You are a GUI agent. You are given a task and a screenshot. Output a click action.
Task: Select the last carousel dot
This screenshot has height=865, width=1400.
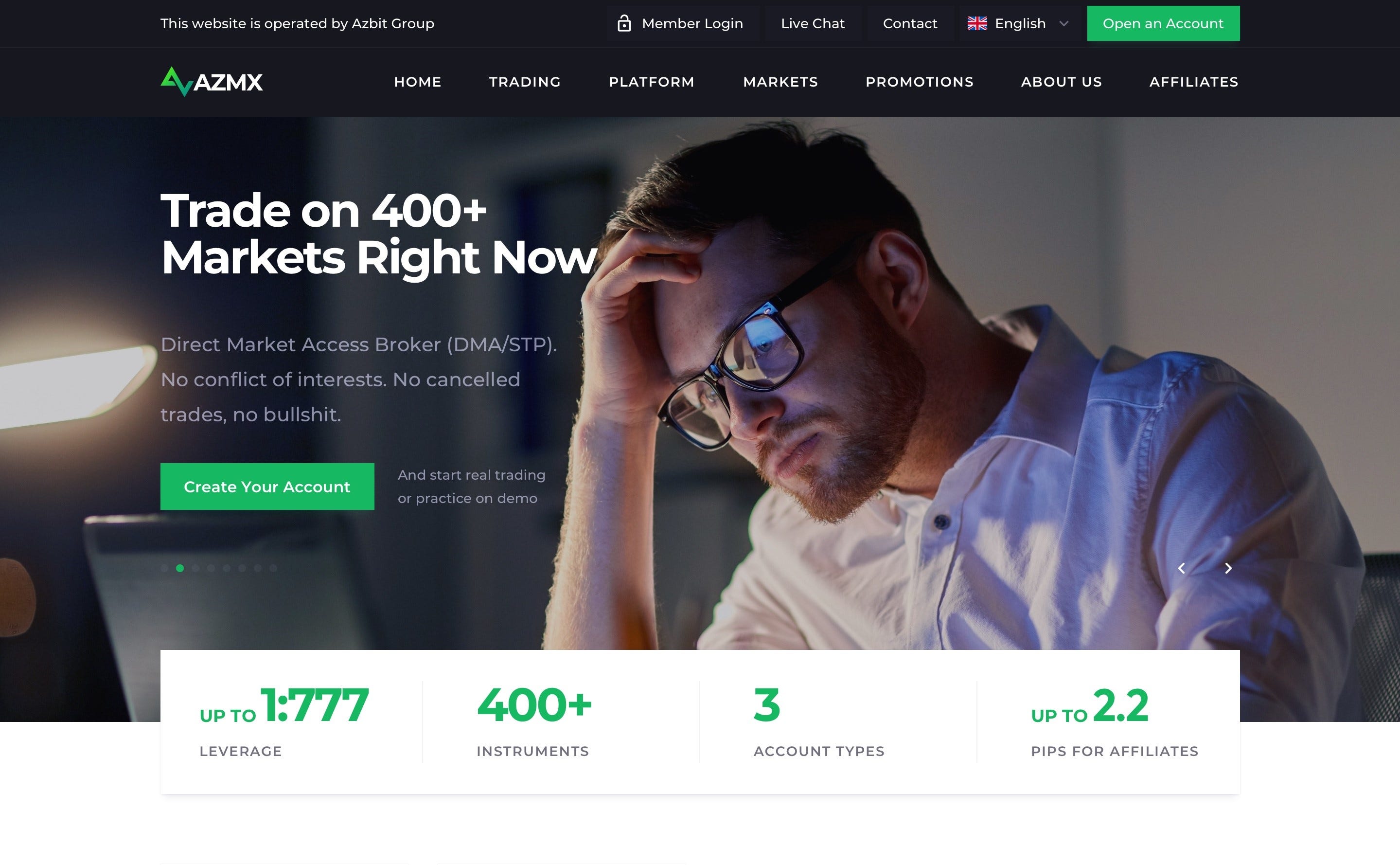(x=273, y=568)
